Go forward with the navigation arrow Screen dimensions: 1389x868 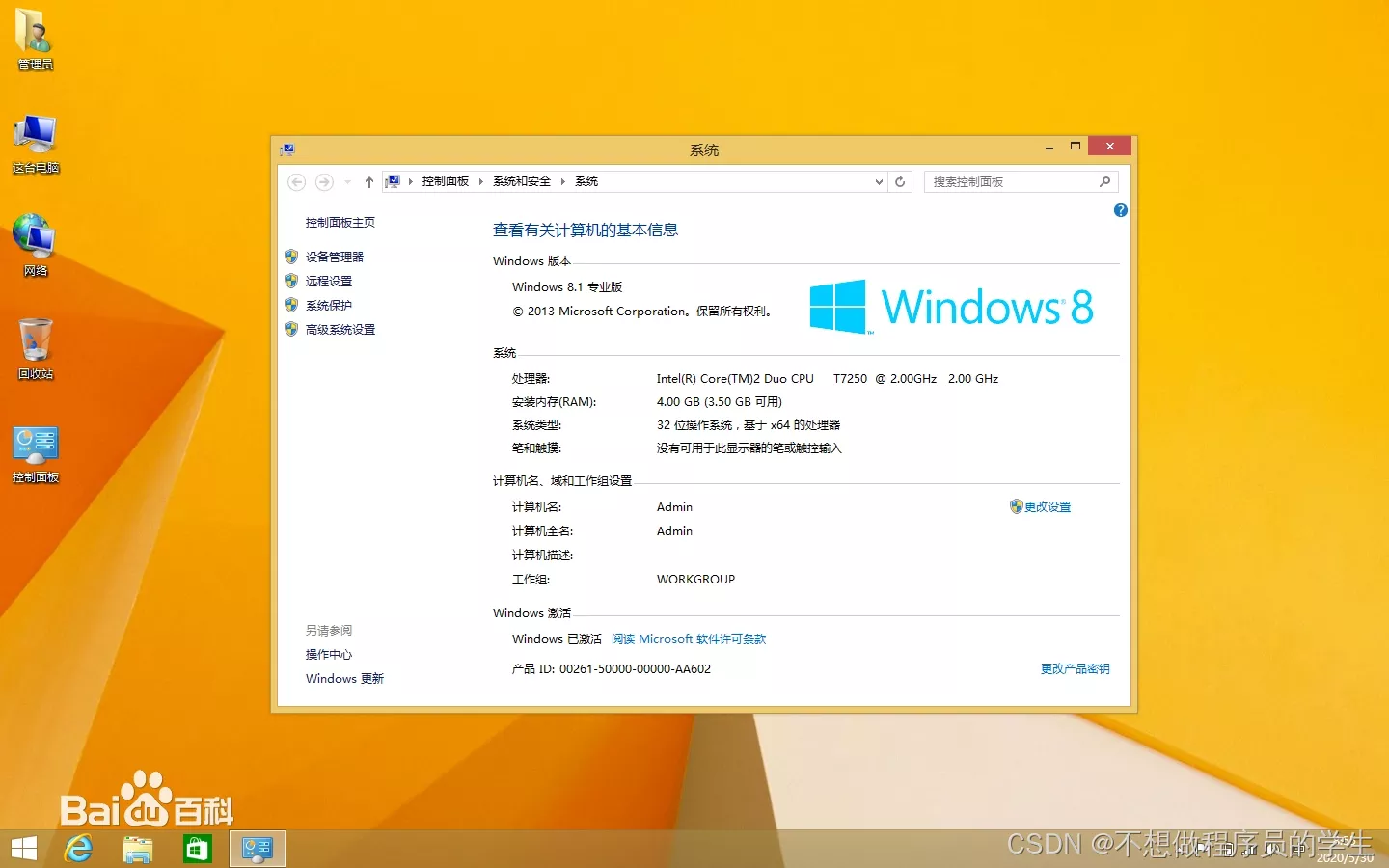[324, 181]
